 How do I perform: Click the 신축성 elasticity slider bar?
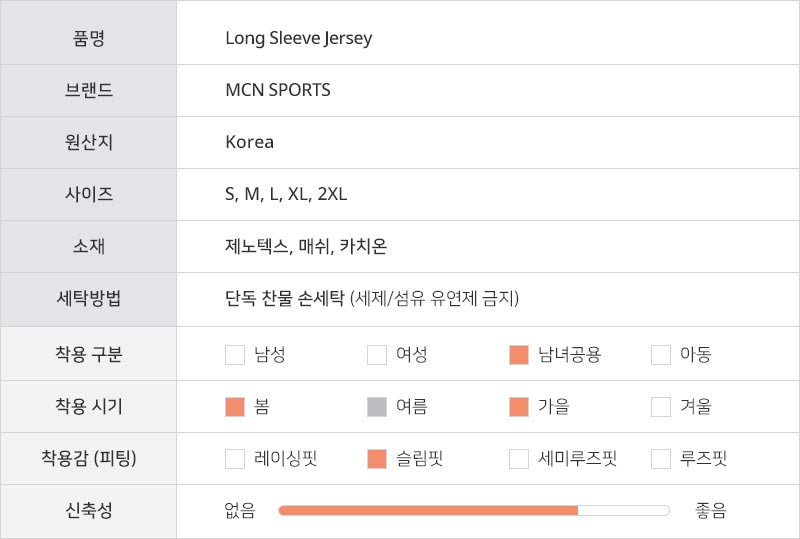(x=473, y=511)
